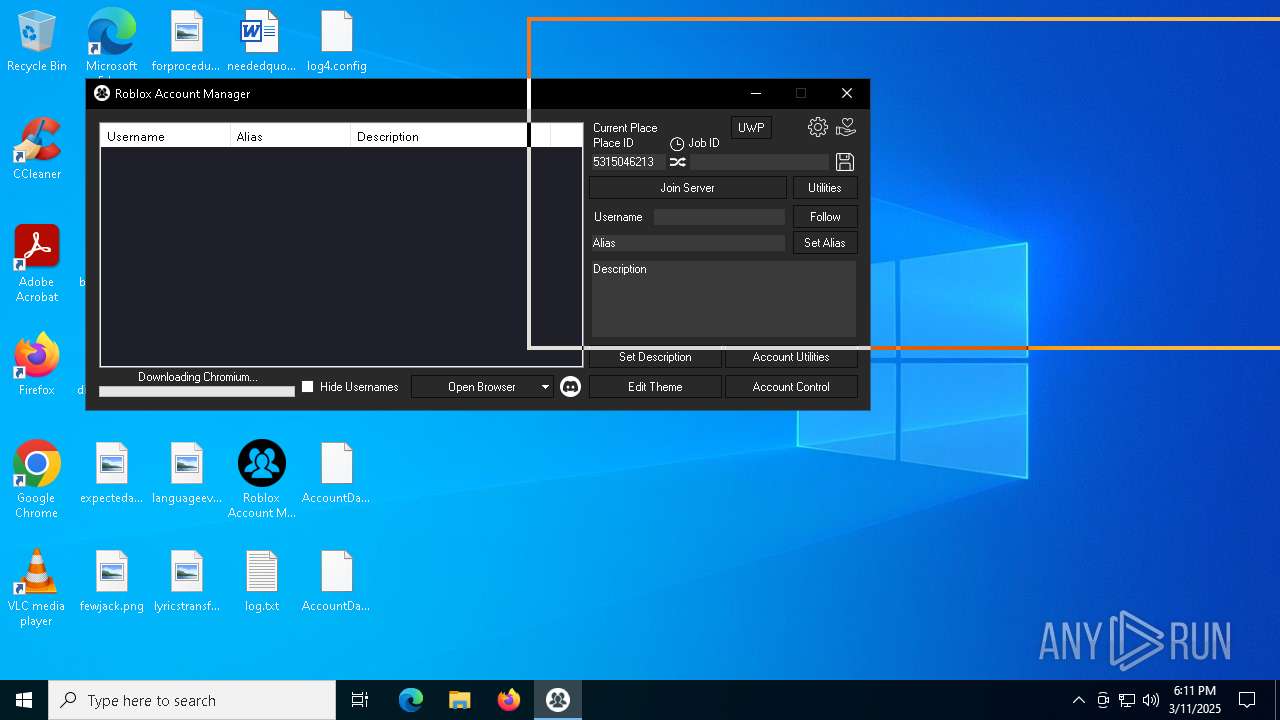
Task: Select the log4.config file icon
Action: (x=337, y=42)
